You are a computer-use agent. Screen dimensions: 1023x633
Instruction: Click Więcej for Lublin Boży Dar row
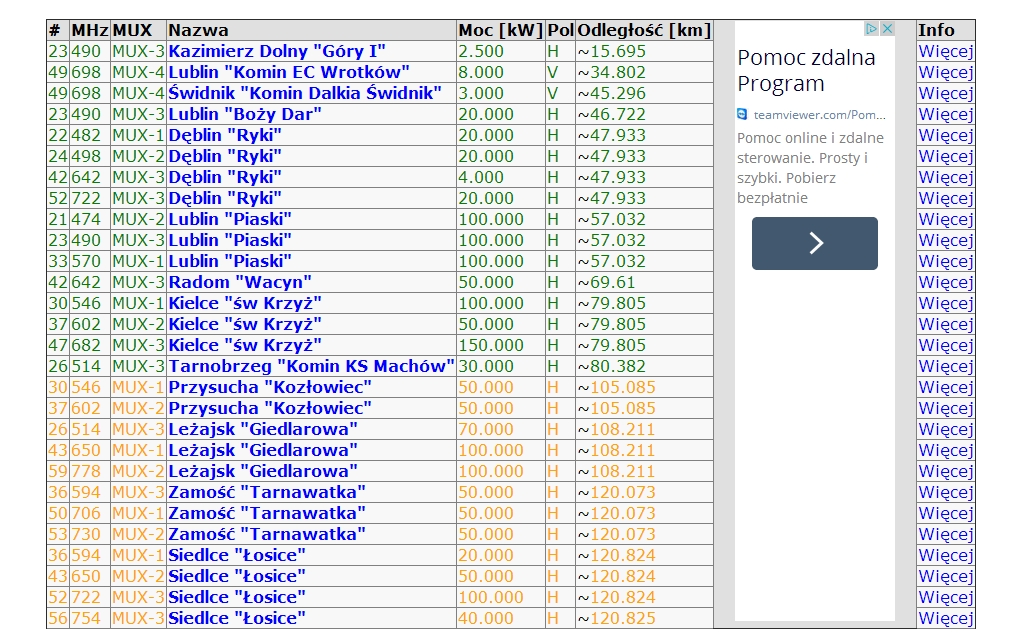[x=945, y=114]
